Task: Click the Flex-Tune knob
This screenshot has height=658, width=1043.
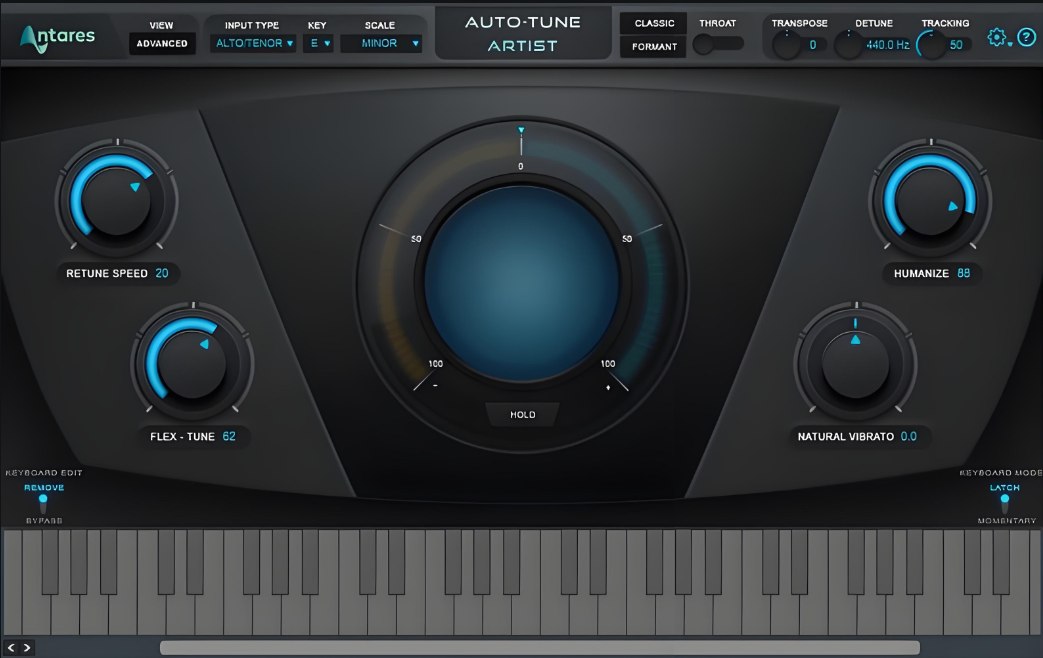Action: coord(192,363)
